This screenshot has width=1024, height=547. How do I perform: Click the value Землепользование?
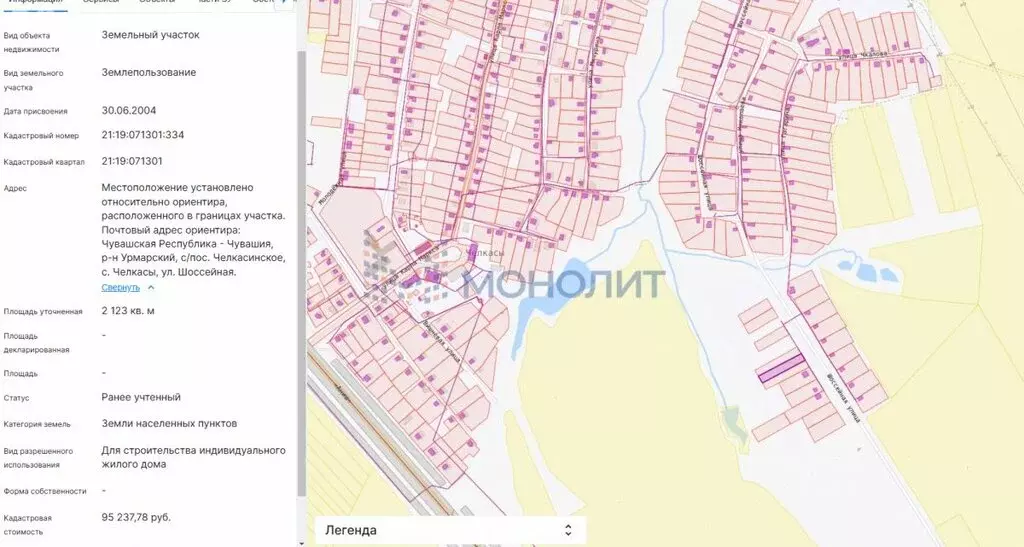[x=148, y=72]
